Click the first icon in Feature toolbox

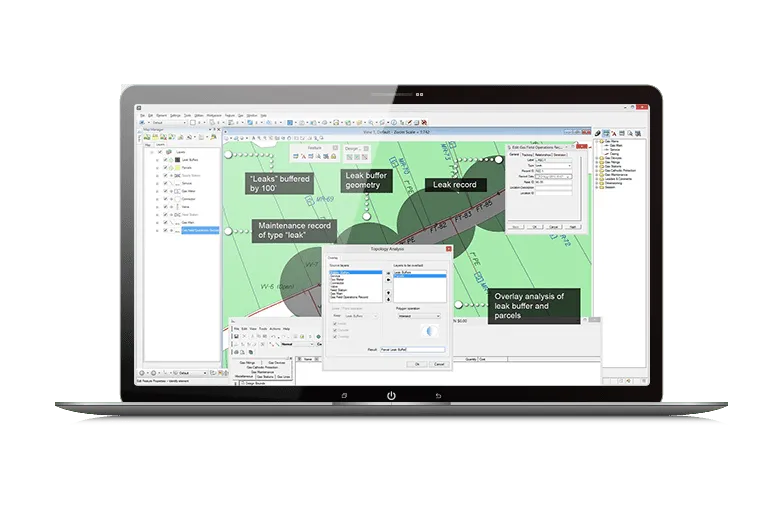(x=295, y=157)
